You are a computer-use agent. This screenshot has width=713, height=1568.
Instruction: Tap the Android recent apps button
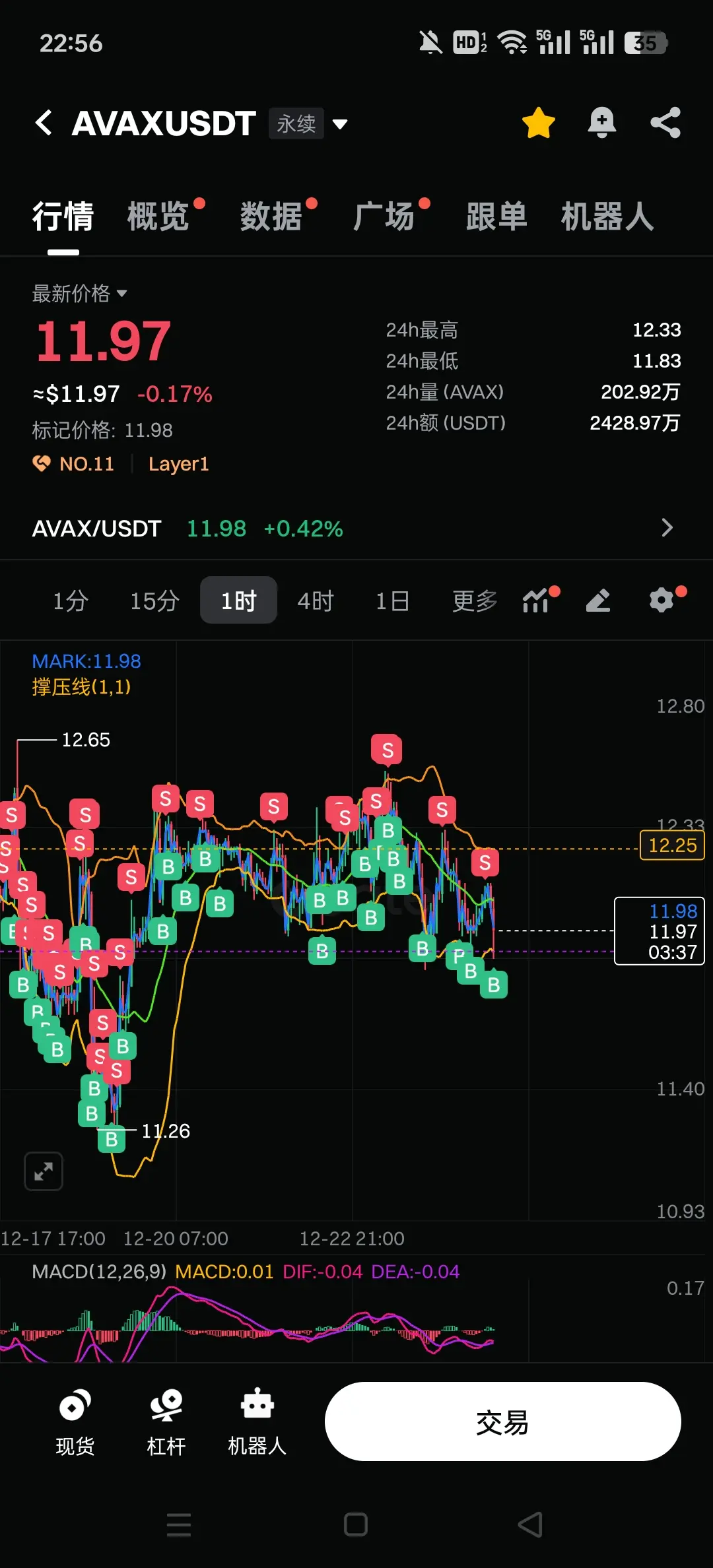coord(178,1524)
